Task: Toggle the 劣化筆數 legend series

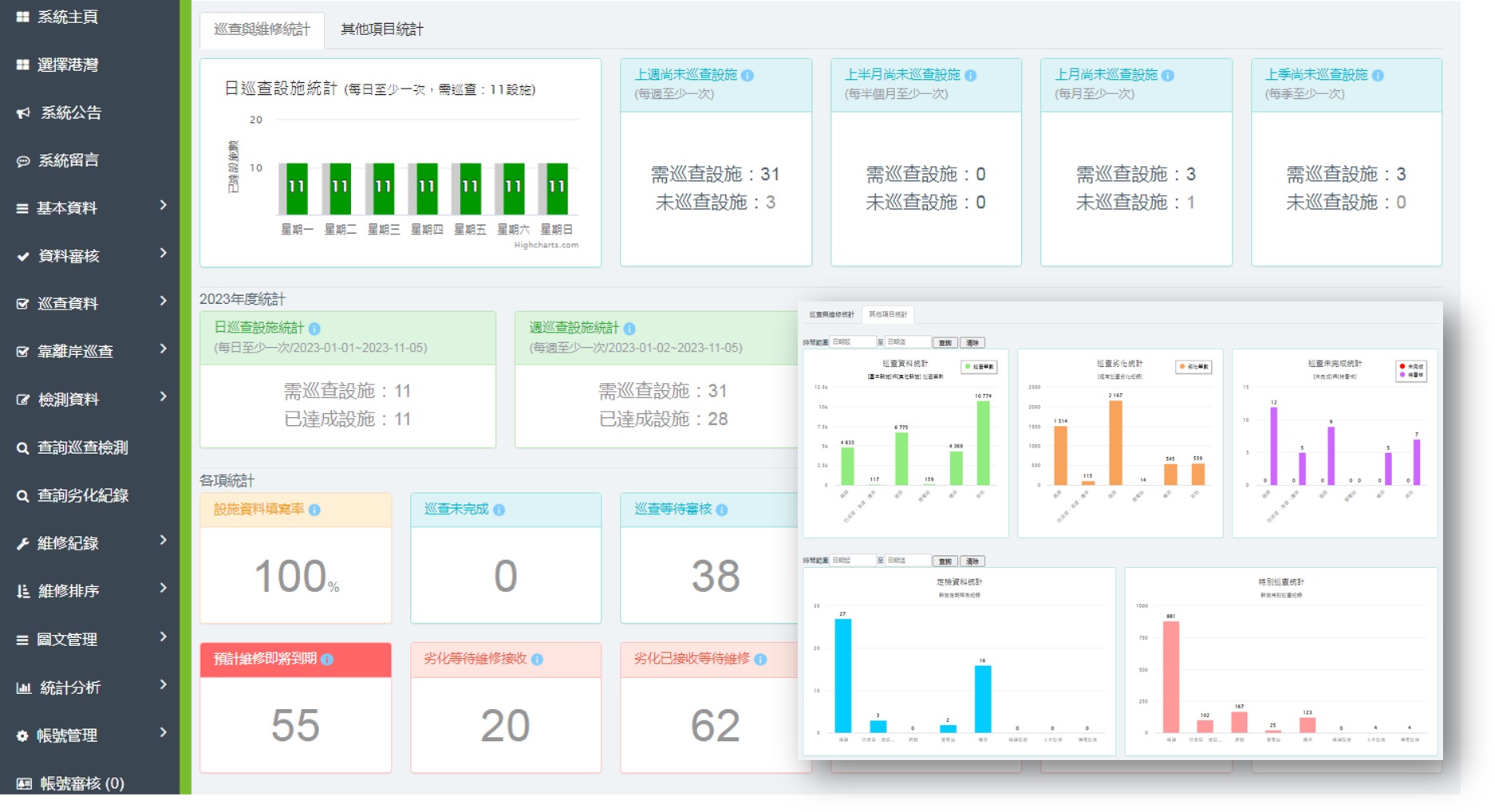Action: pos(1193,367)
